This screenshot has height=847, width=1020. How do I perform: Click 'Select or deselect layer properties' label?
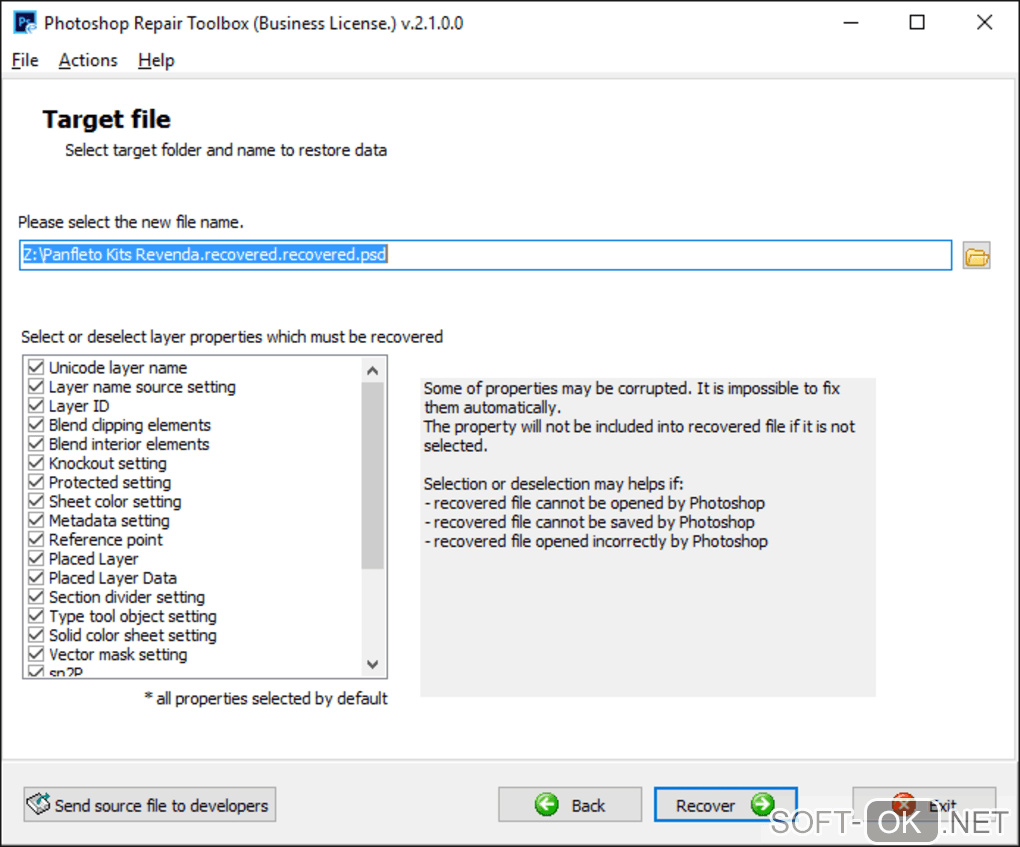coord(232,337)
